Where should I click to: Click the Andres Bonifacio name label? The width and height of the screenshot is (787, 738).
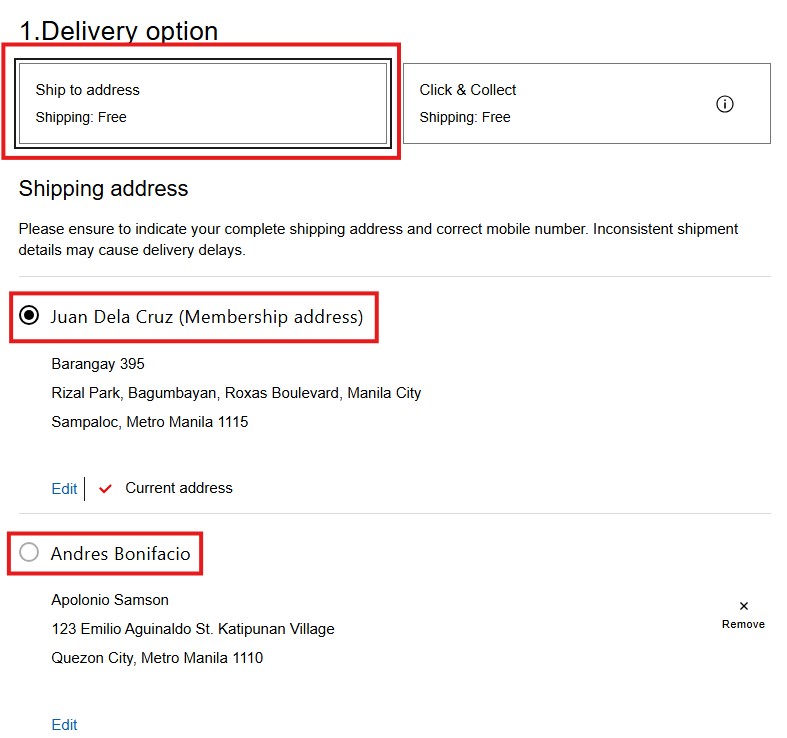pyautogui.click(x=120, y=553)
